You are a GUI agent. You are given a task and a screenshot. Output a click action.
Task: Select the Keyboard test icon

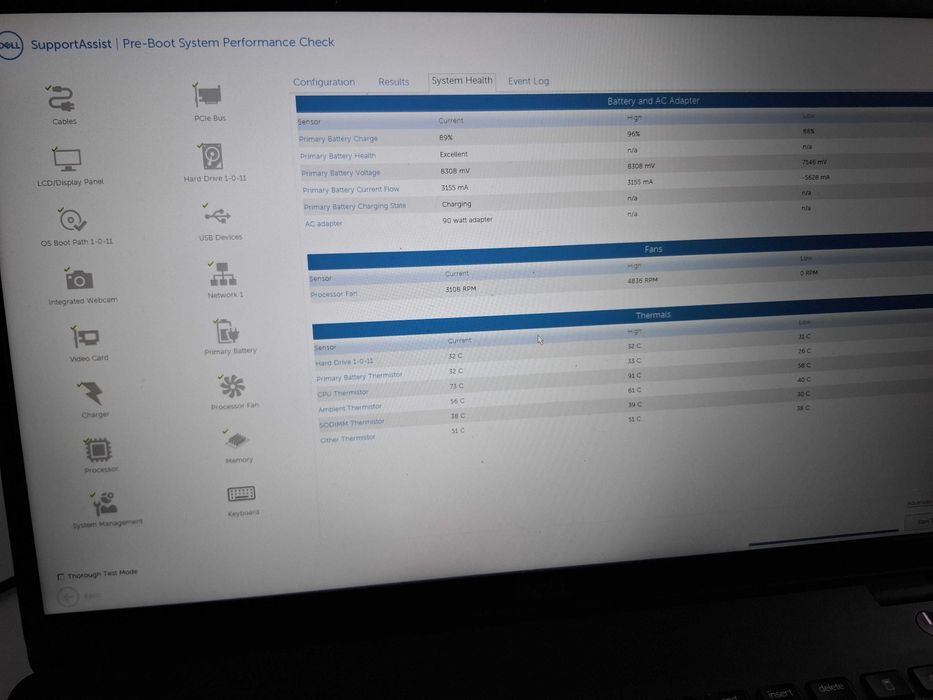(x=241, y=493)
